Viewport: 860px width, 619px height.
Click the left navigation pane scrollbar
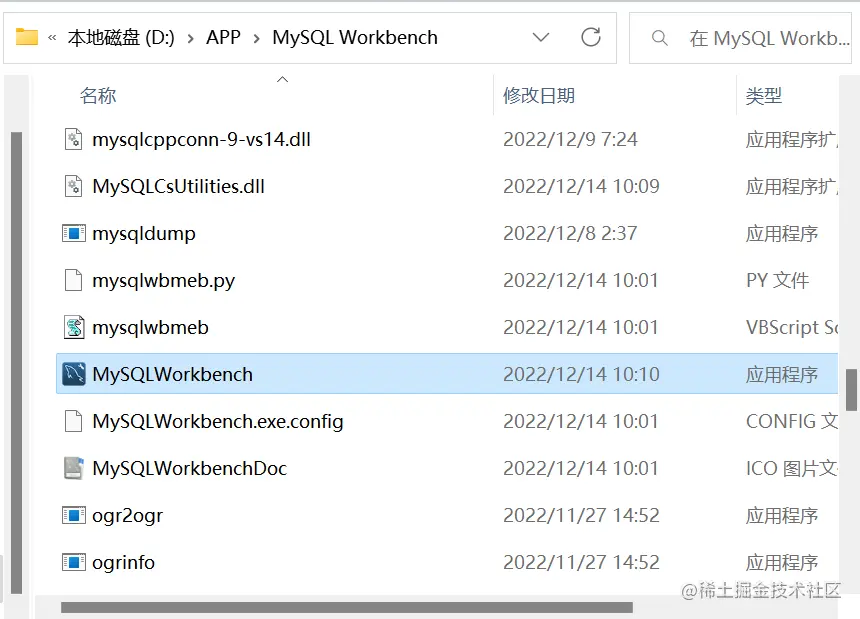[16, 363]
